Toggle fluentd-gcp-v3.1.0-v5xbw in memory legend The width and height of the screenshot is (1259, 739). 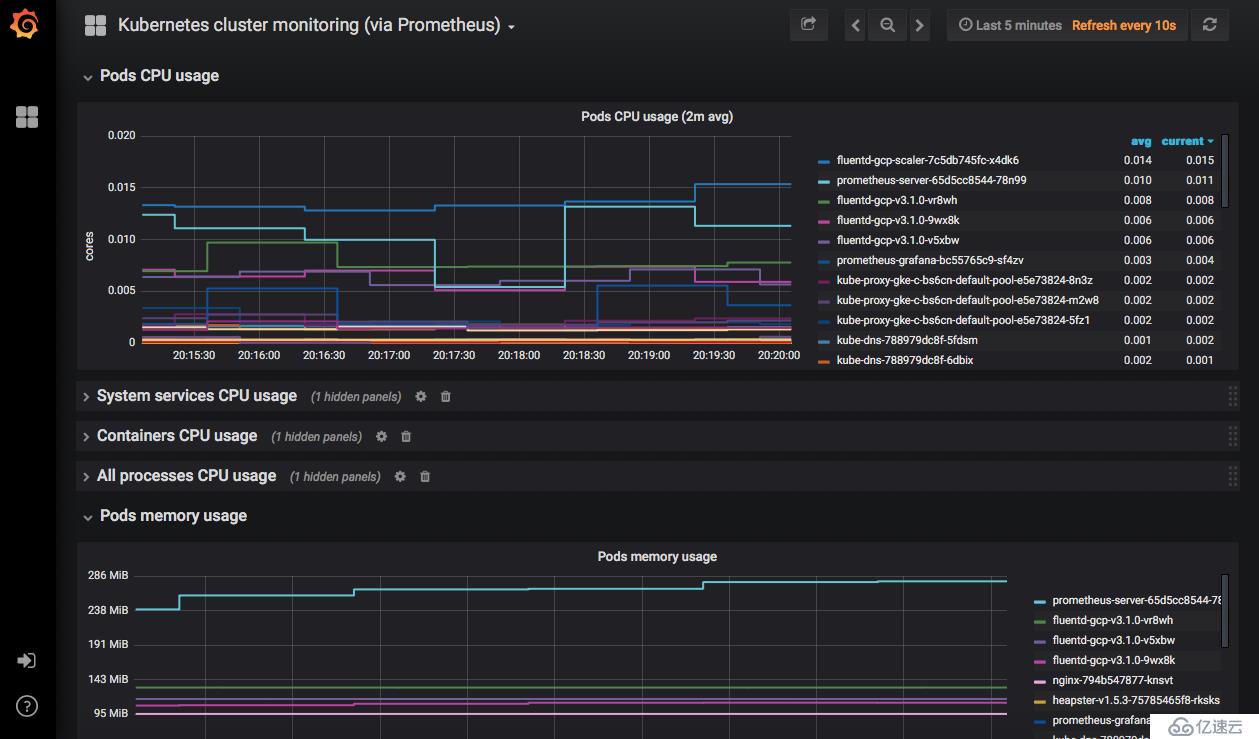(1114, 640)
